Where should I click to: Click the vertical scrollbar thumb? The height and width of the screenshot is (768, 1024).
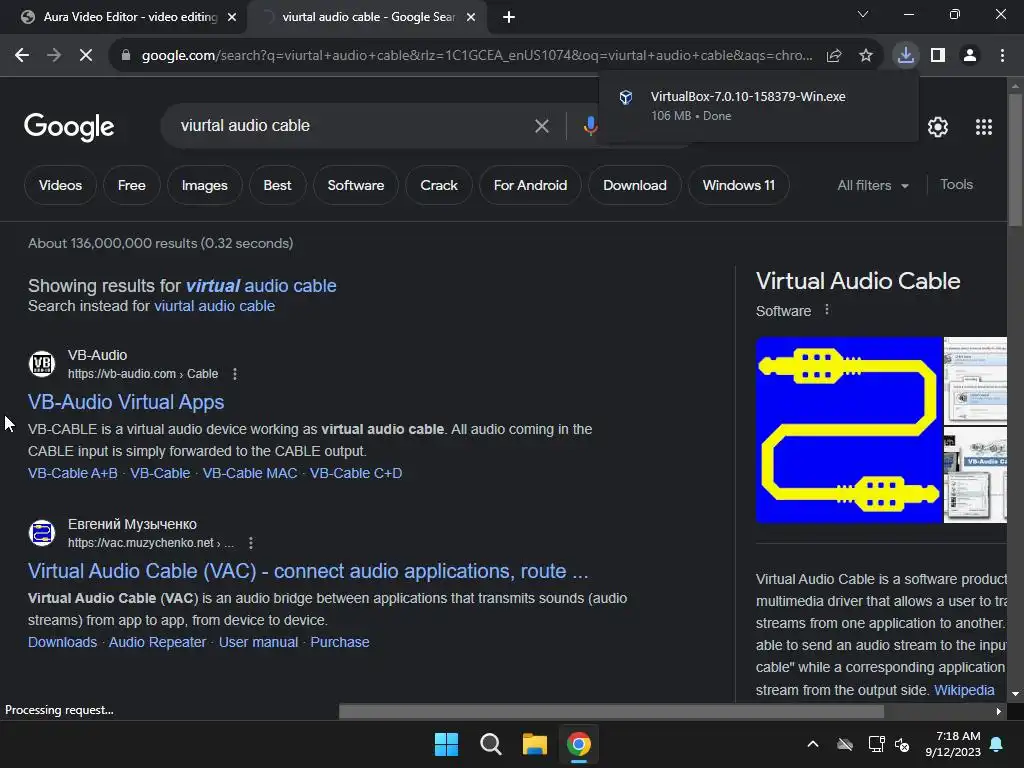pyautogui.click(x=1015, y=161)
